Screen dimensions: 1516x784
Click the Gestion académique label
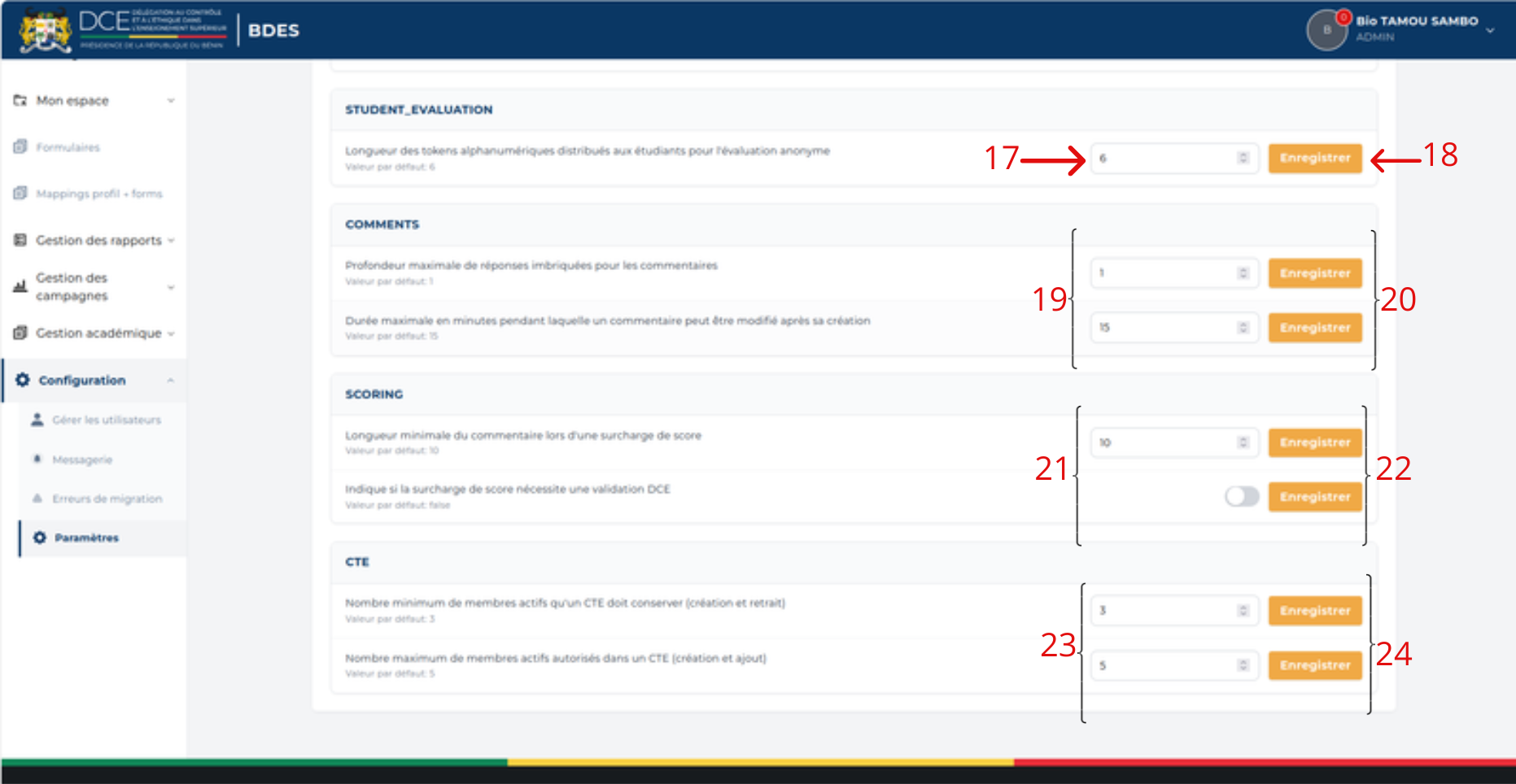(98, 333)
